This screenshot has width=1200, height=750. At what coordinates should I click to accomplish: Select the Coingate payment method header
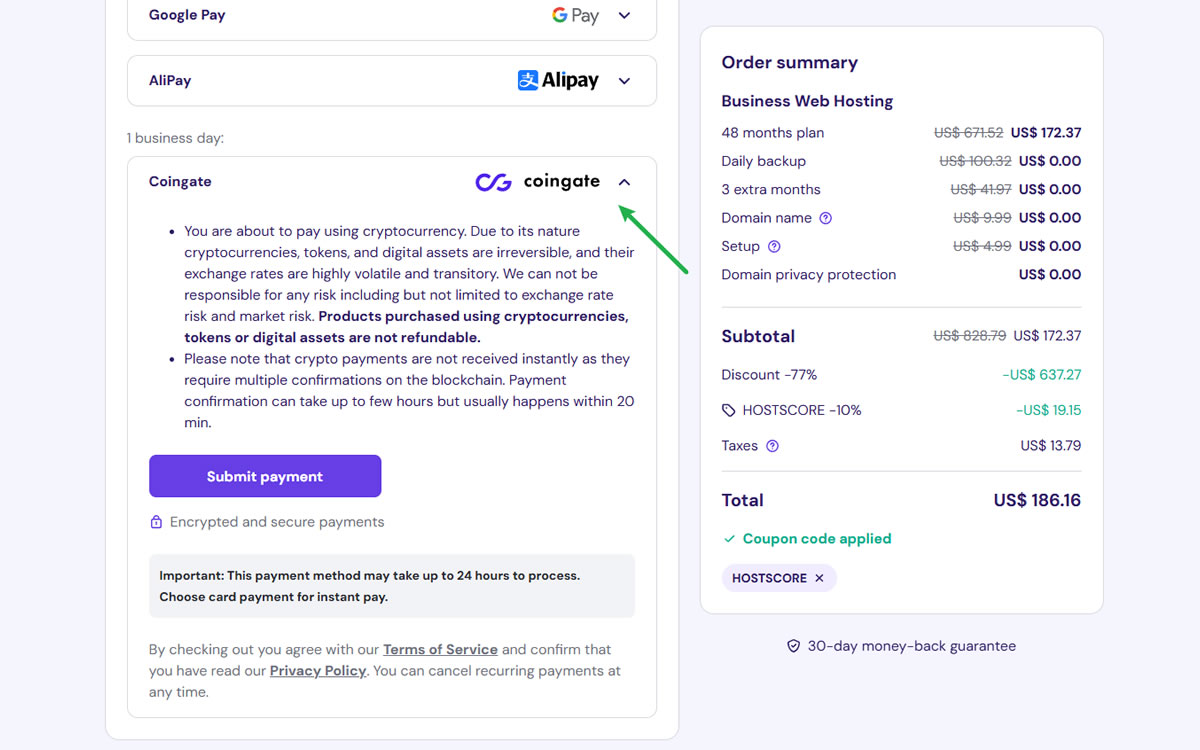[180, 182]
